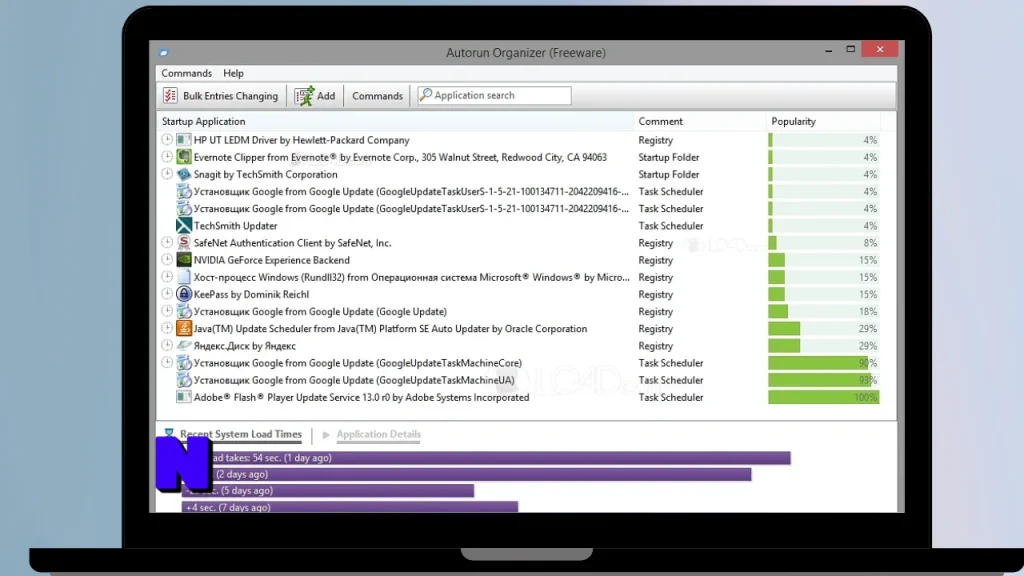This screenshot has width=1024, height=576.
Task: Select KeePass by Dominik Reichl row
Action: [251, 295]
